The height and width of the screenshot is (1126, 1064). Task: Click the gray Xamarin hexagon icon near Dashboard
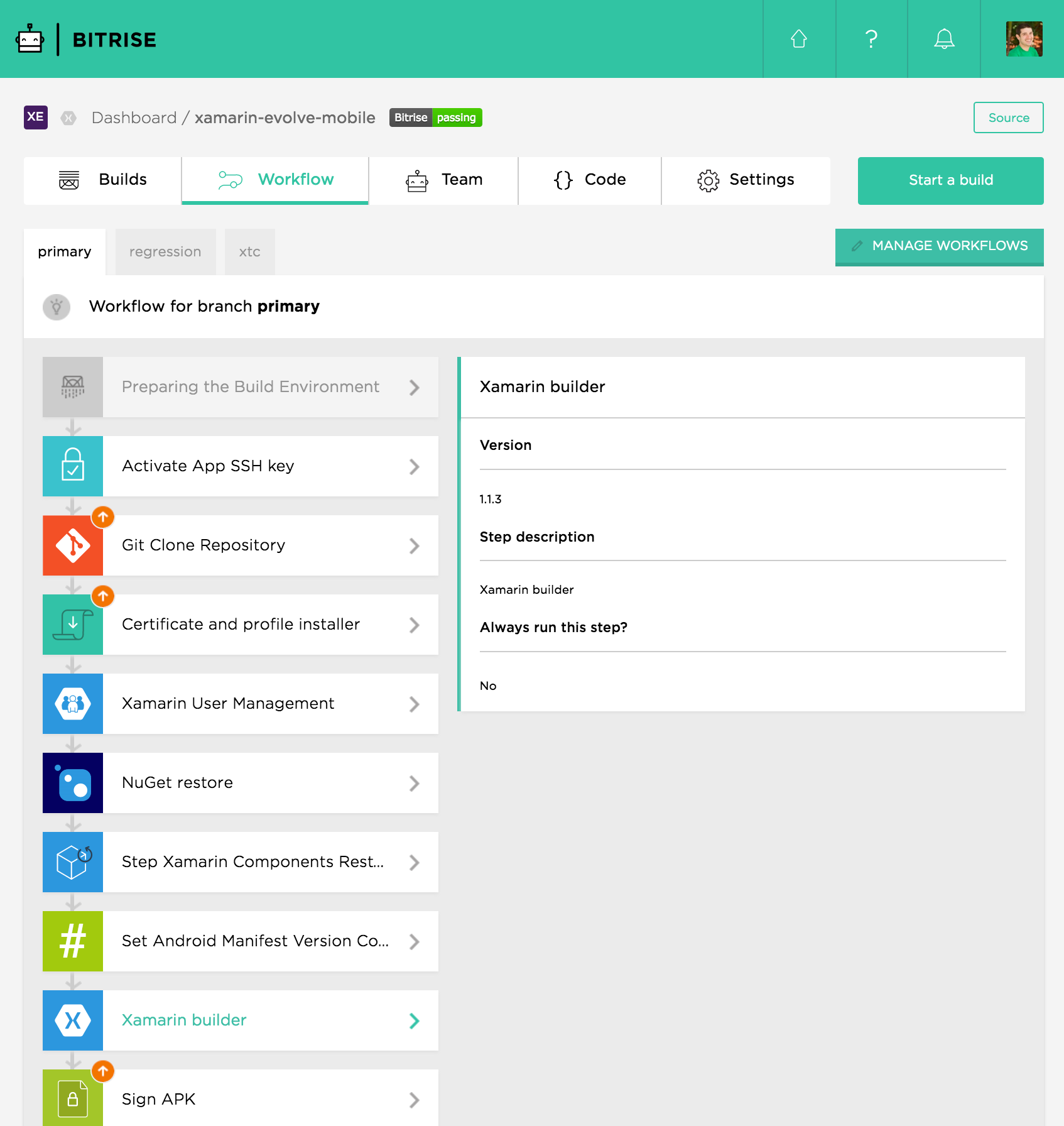point(68,118)
